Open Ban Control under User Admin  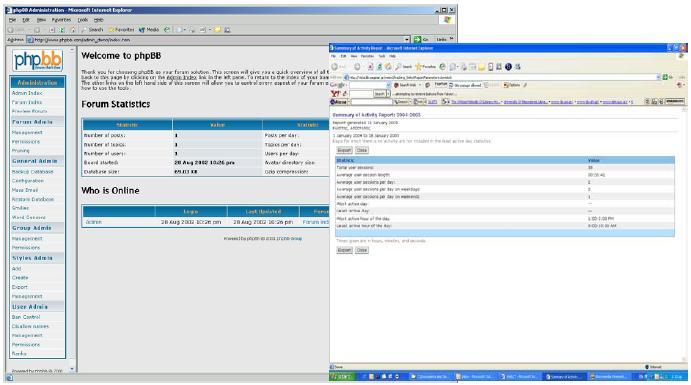tap(26, 317)
